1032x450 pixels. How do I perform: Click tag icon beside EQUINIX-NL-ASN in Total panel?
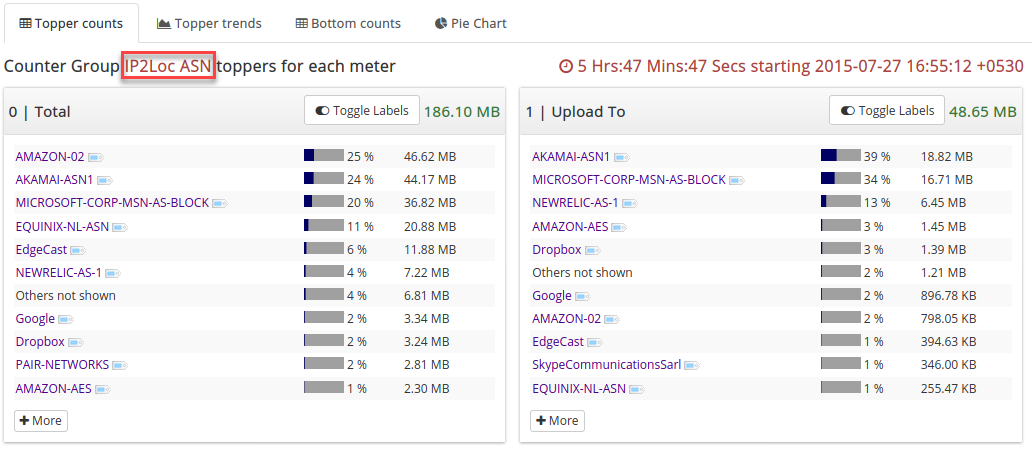(120, 228)
